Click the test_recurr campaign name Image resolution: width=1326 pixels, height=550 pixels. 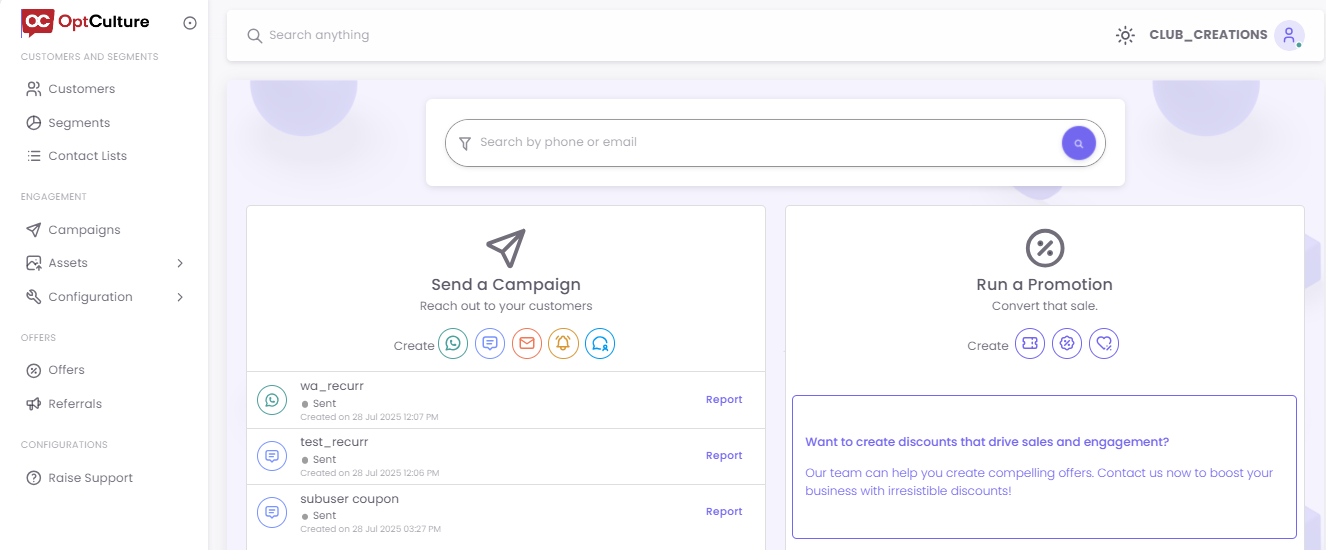pos(334,442)
